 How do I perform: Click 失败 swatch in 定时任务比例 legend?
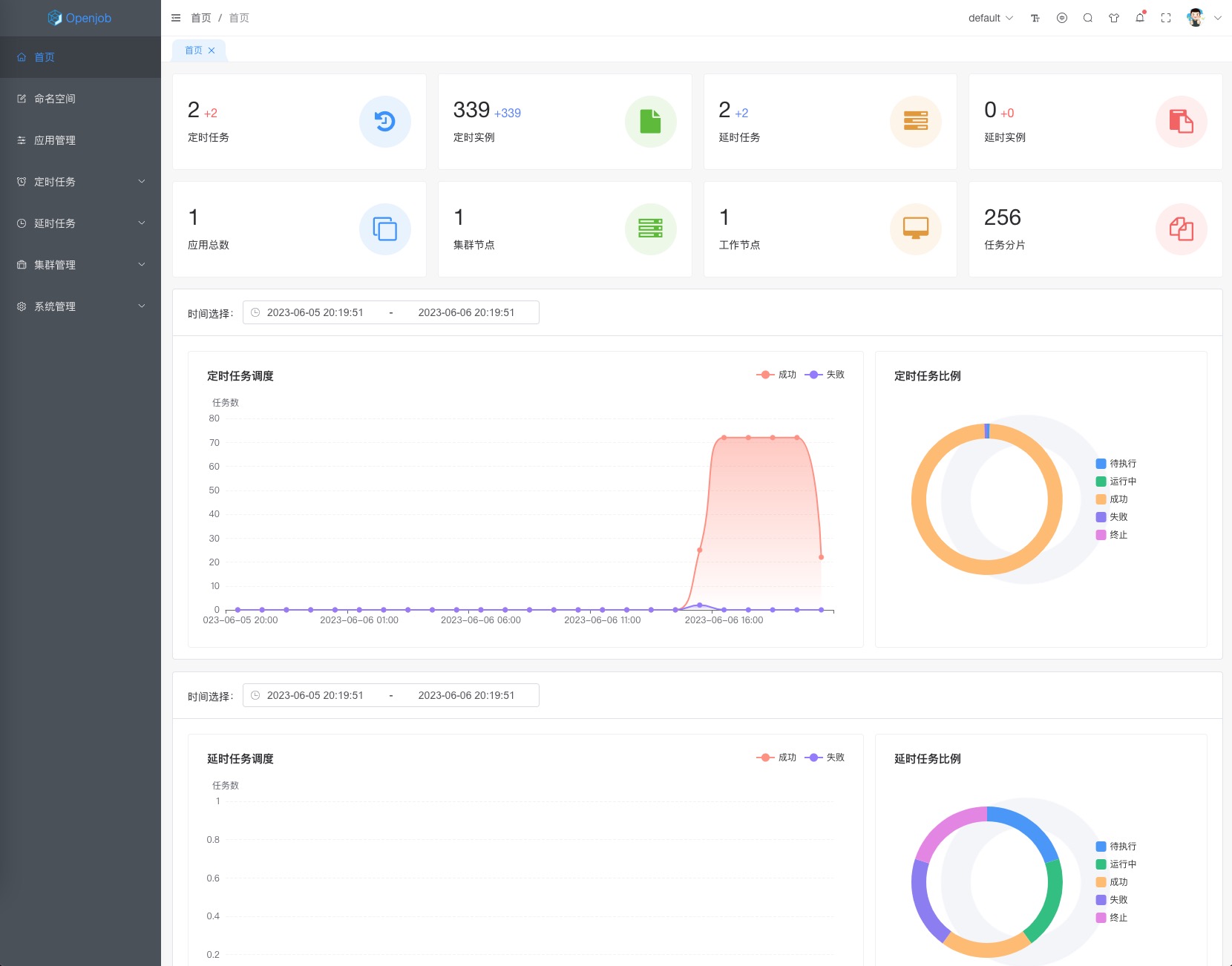pyautogui.click(x=1101, y=517)
